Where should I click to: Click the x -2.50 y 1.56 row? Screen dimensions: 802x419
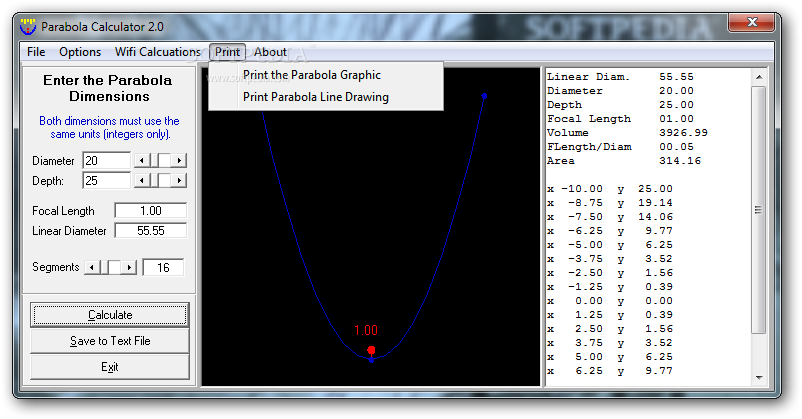[x=610, y=273]
